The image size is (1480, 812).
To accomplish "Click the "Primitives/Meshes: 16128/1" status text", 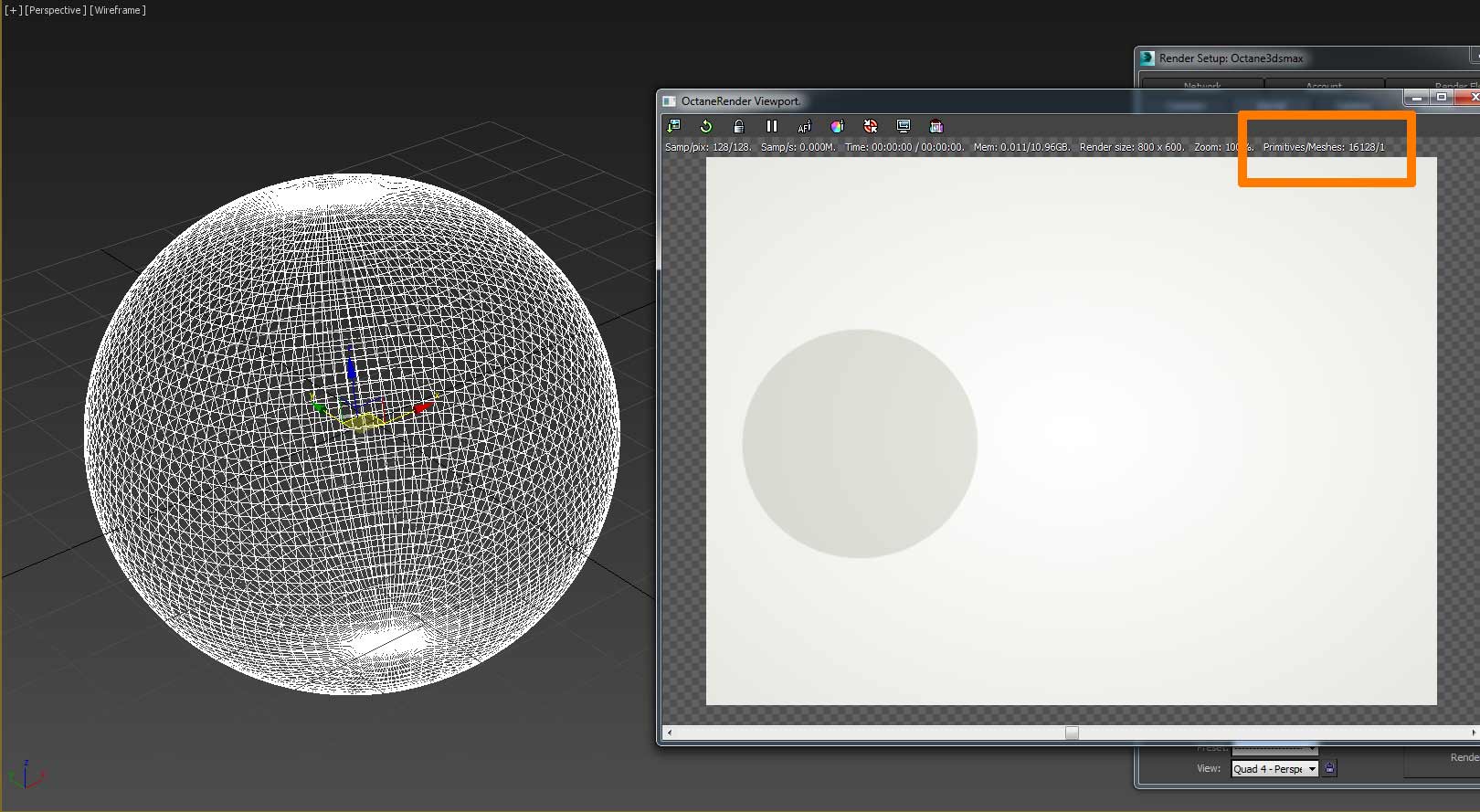I will pyautogui.click(x=1324, y=147).
